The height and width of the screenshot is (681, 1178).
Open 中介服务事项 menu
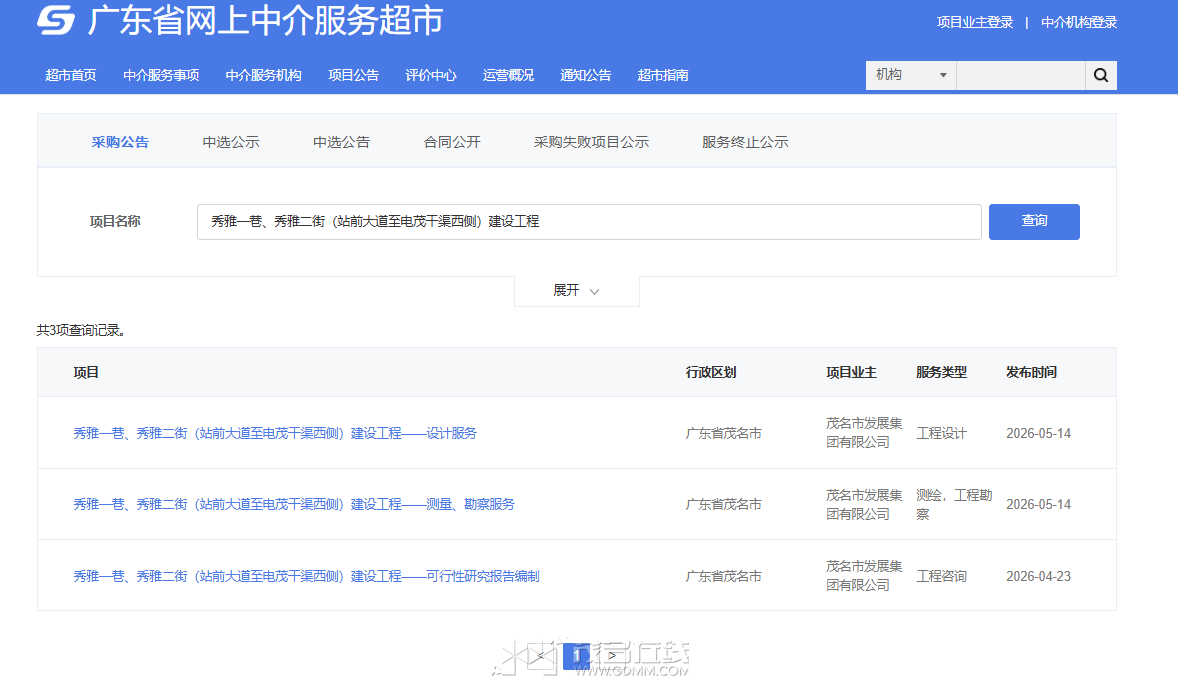[161, 75]
